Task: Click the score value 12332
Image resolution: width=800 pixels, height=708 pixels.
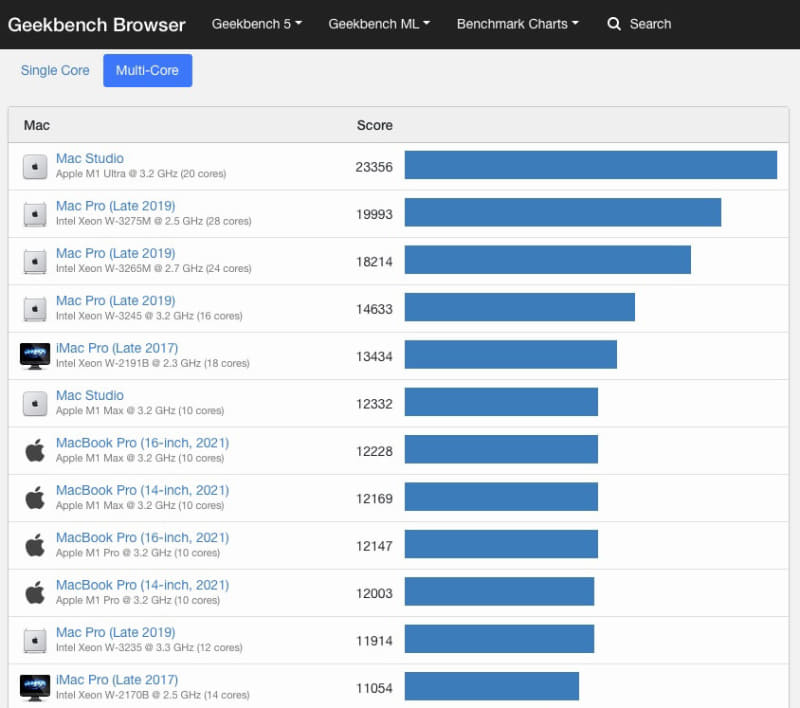Action: (x=374, y=404)
